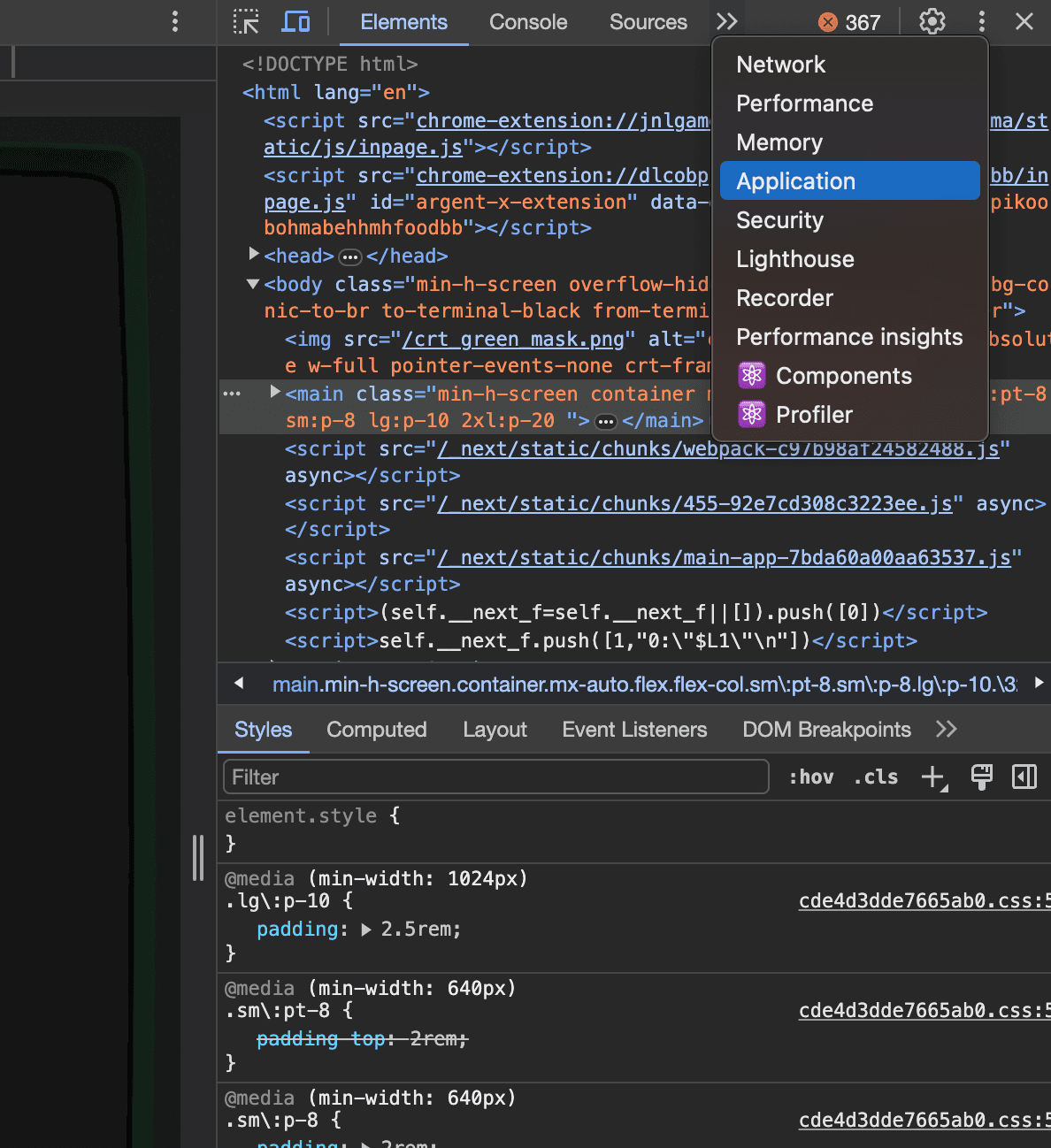Choose Security in the panel menu
Image resolution: width=1051 pixels, height=1148 pixels.
click(850, 220)
